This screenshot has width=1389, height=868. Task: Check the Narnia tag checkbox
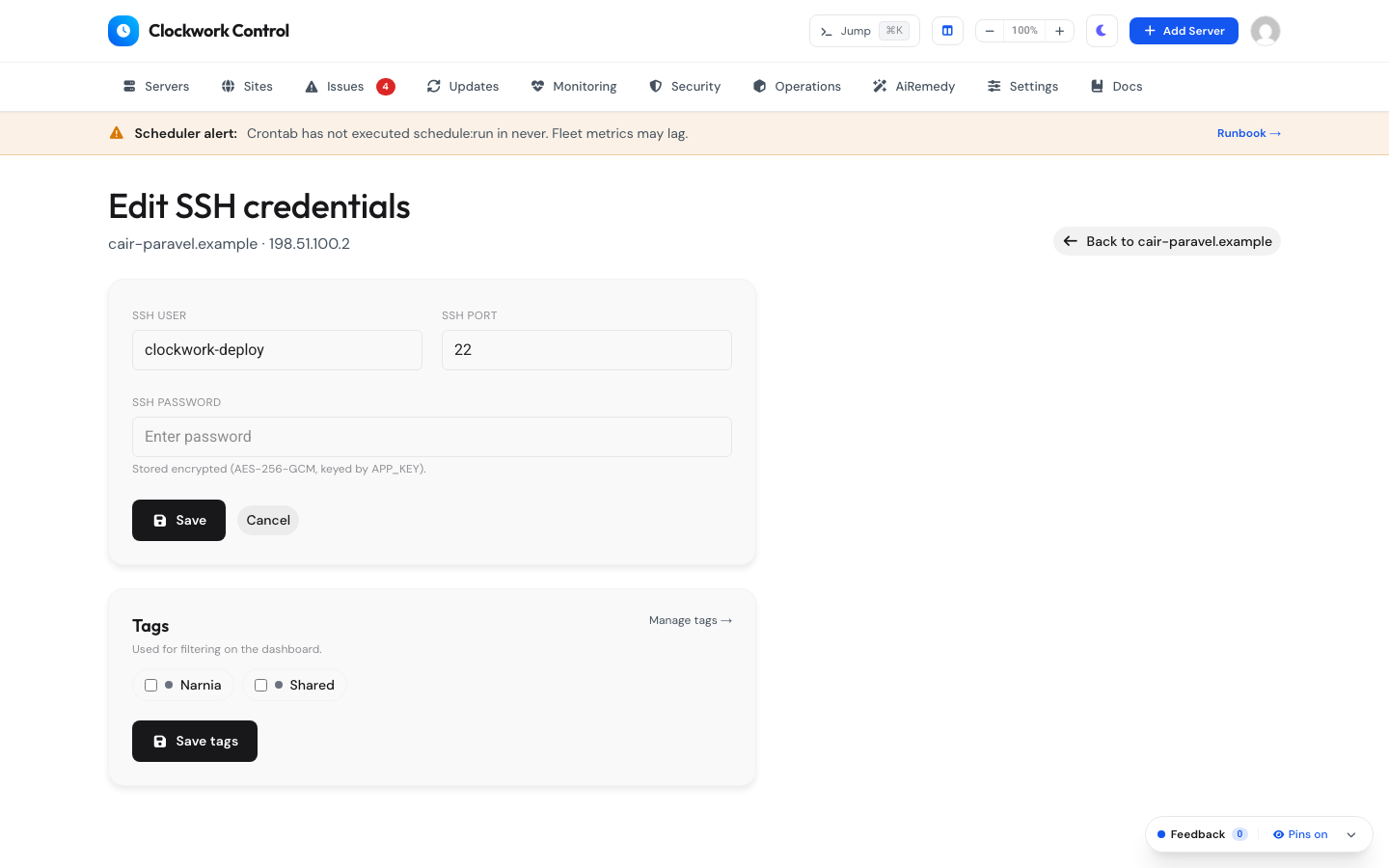tap(151, 685)
